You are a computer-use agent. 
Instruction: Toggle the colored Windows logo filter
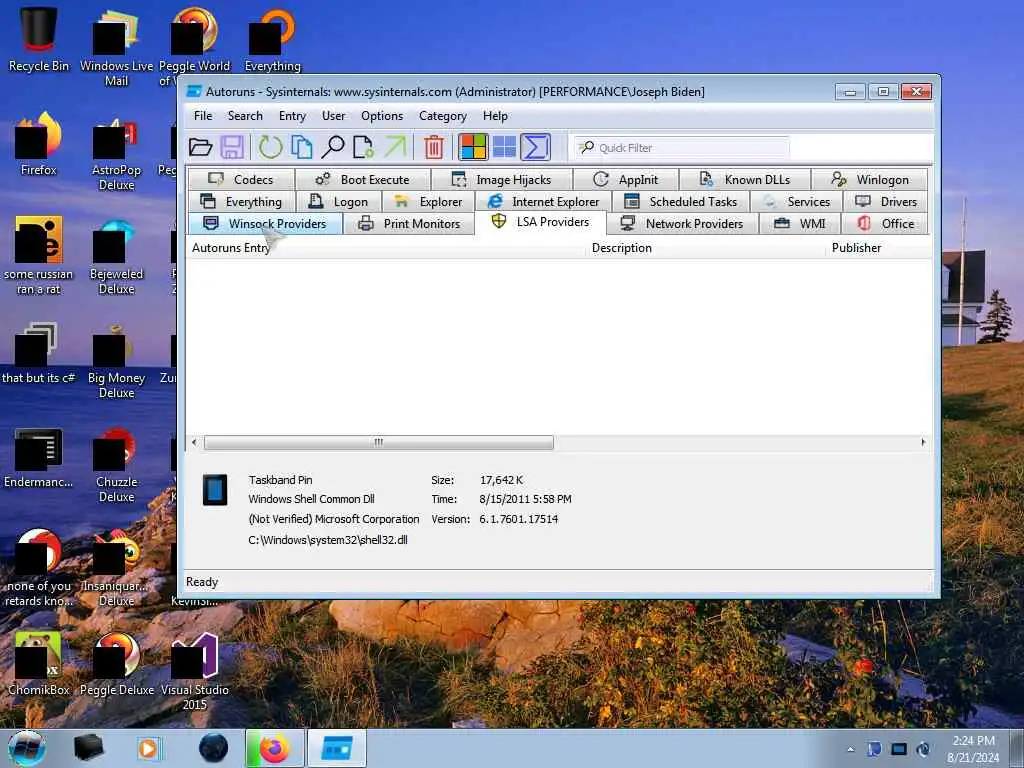(473, 147)
